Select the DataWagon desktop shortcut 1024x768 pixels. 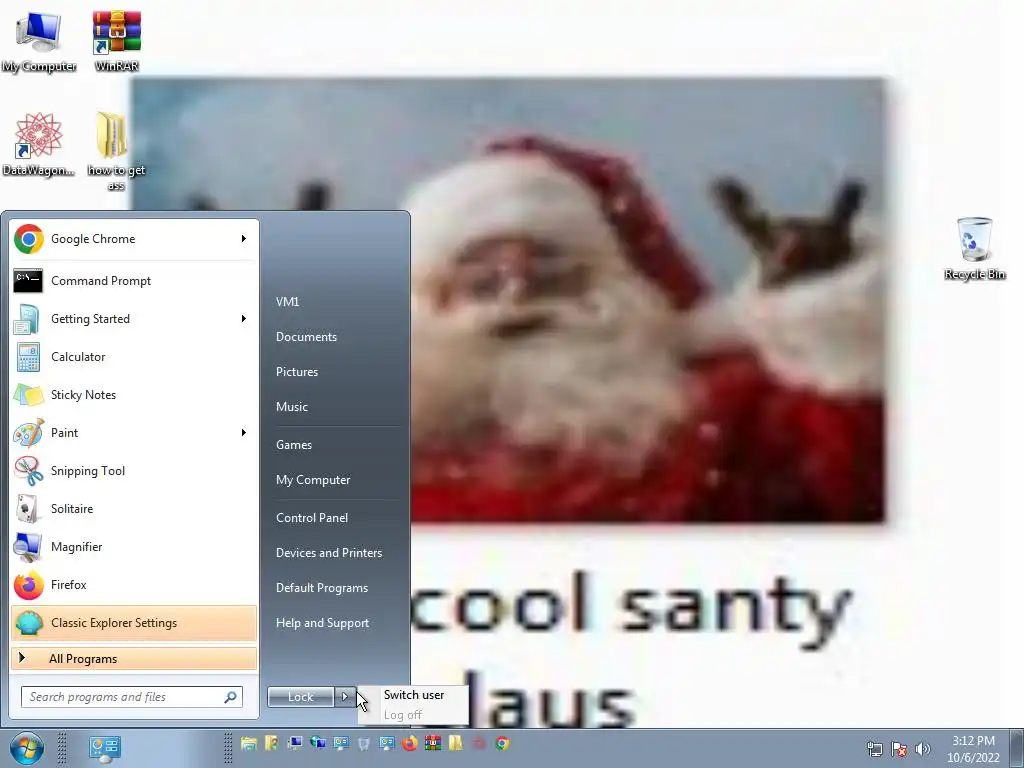tap(38, 144)
